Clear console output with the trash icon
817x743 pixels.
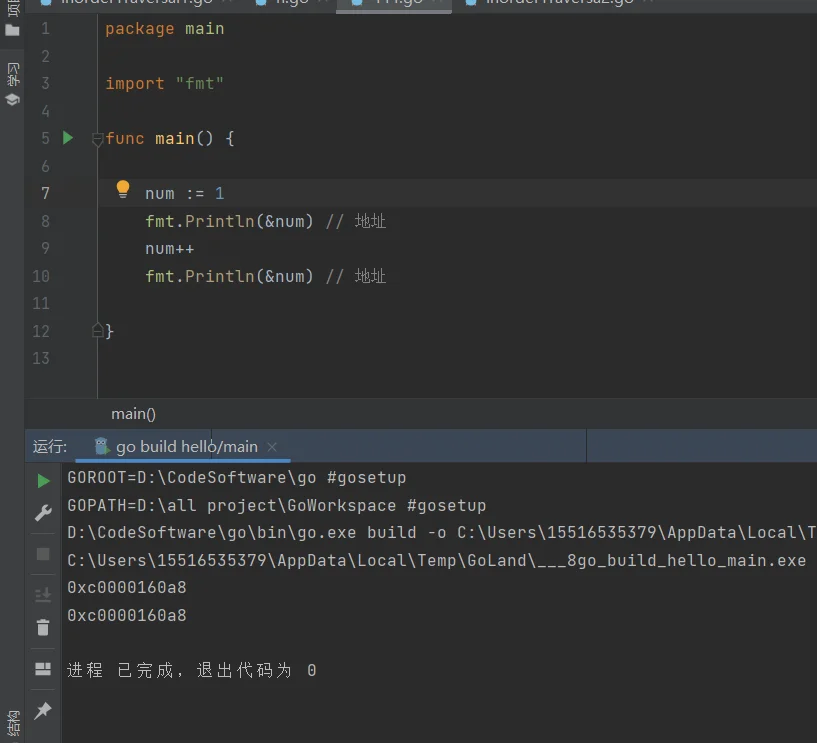click(43, 627)
